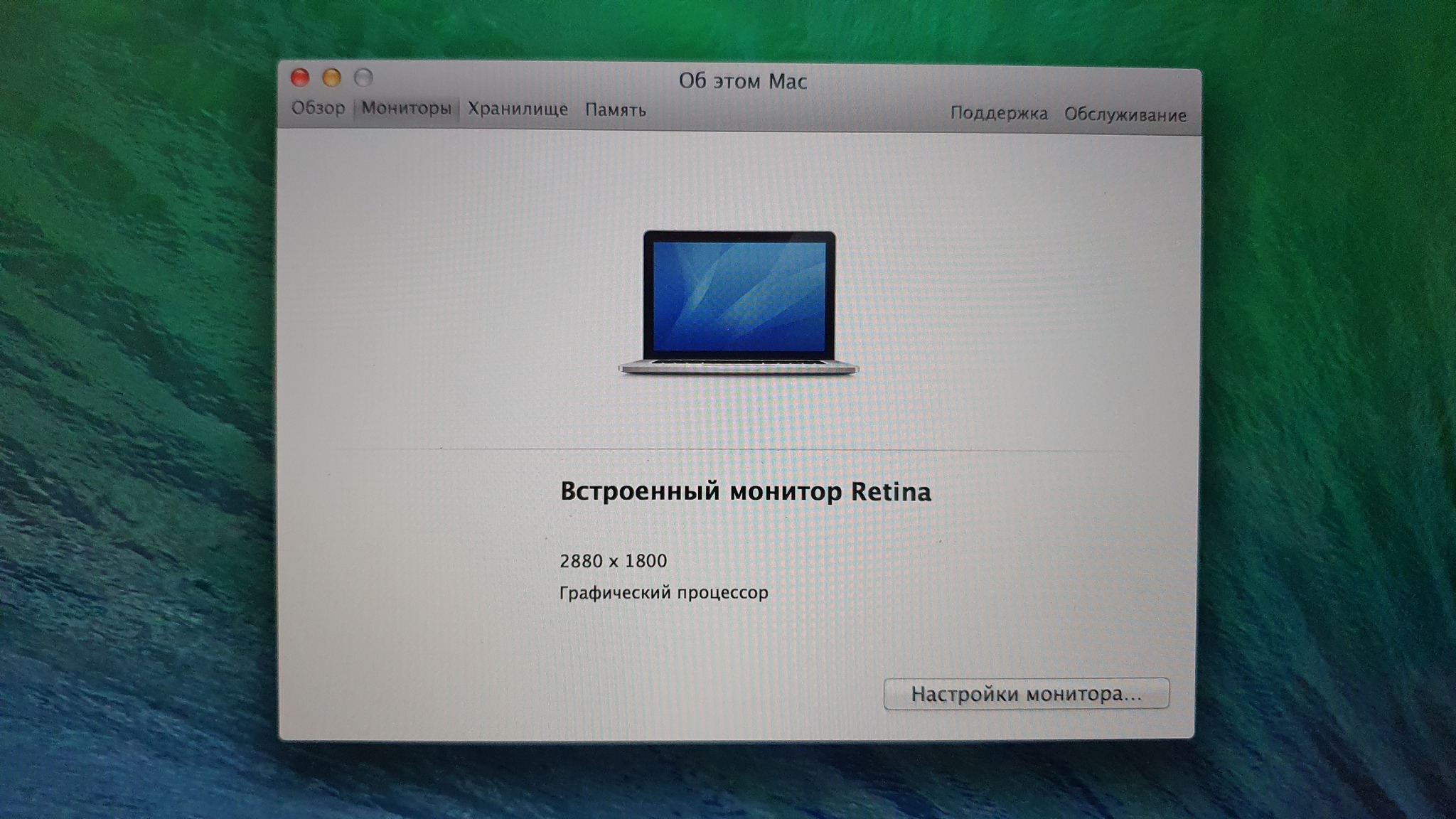Click the Графический процессор label
This screenshot has width=1456, height=819.
point(663,592)
